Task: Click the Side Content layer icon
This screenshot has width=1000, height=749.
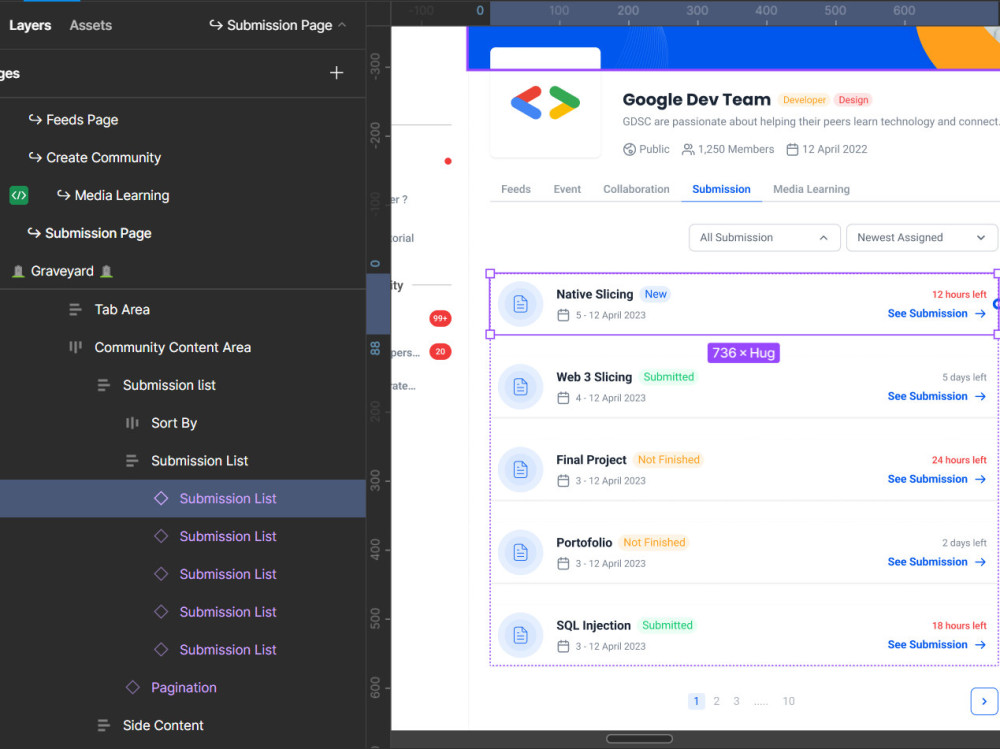Action: click(x=103, y=725)
